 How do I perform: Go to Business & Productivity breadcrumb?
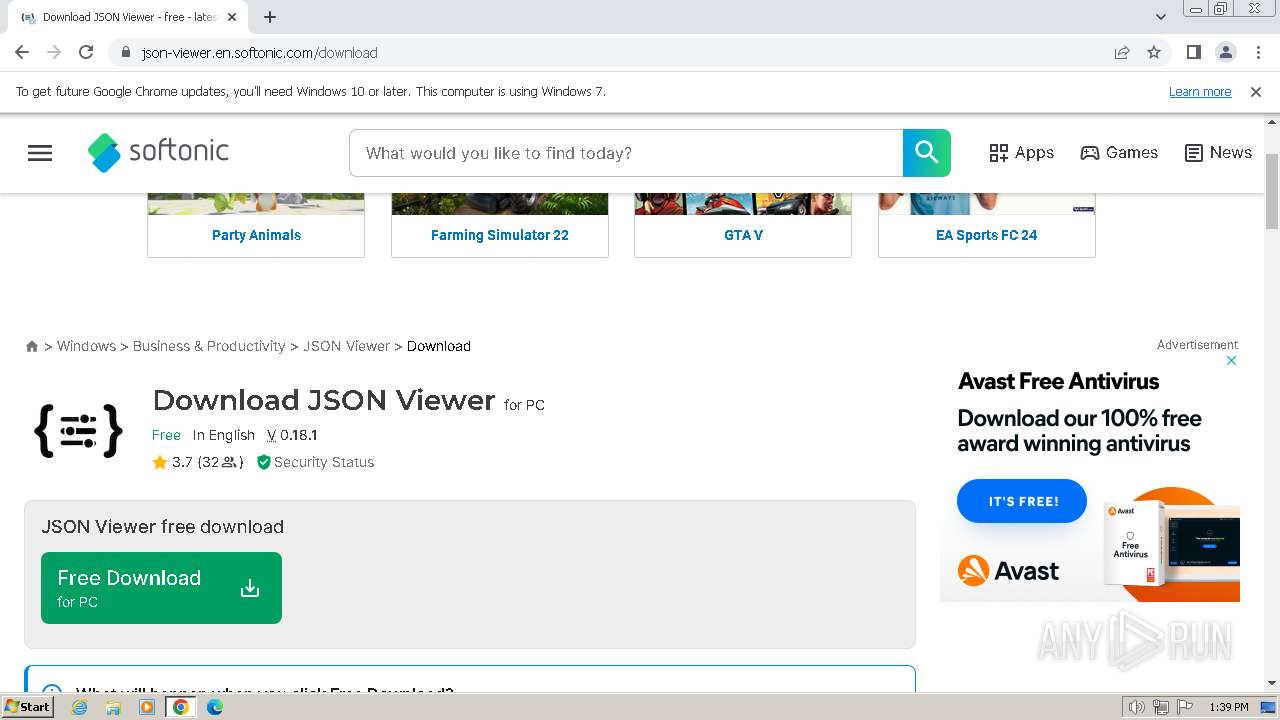209,346
